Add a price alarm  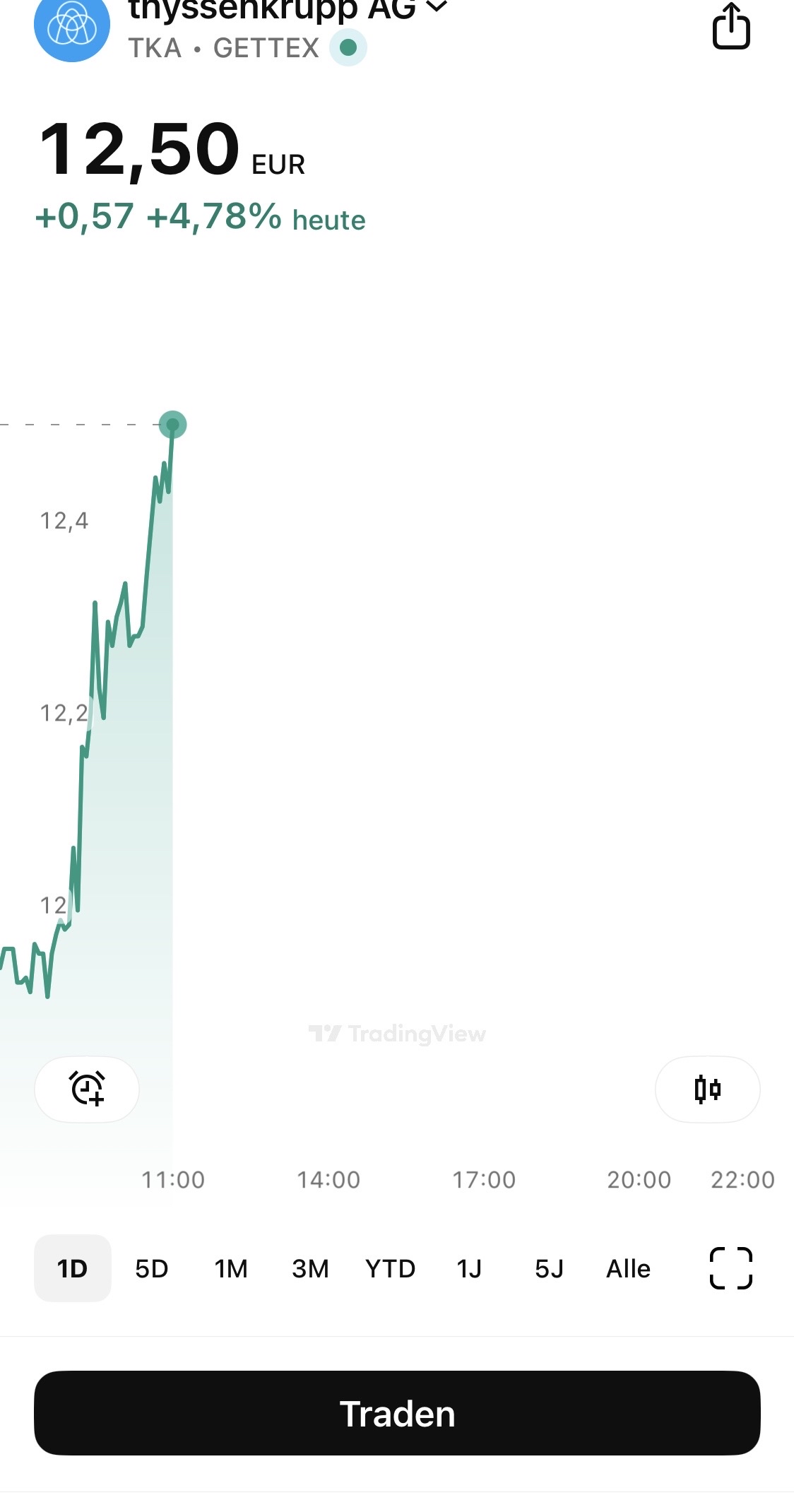click(x=87, y=1089)
